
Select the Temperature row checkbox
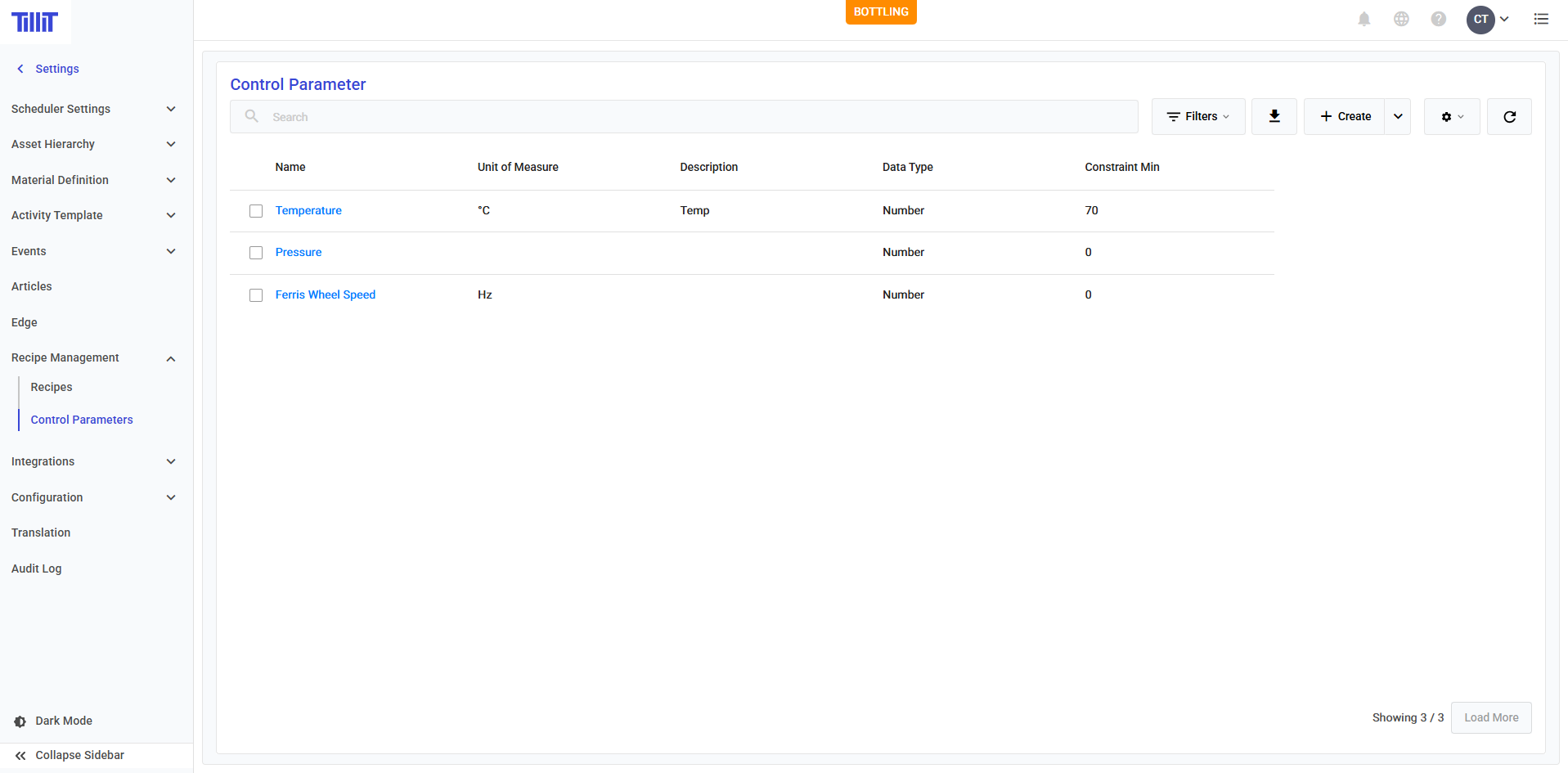coord(256,211)
